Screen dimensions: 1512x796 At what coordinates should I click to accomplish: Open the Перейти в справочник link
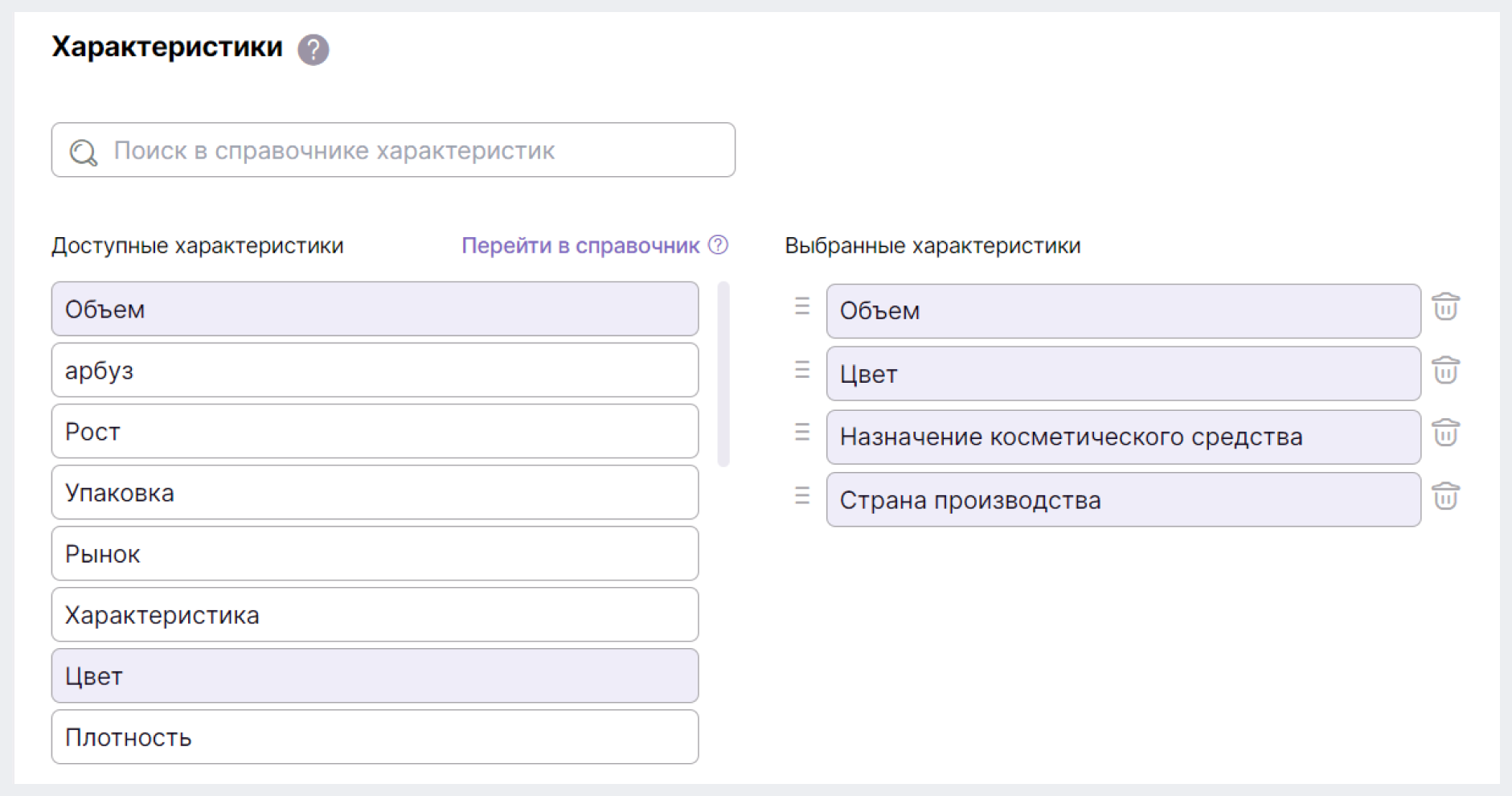580,245
